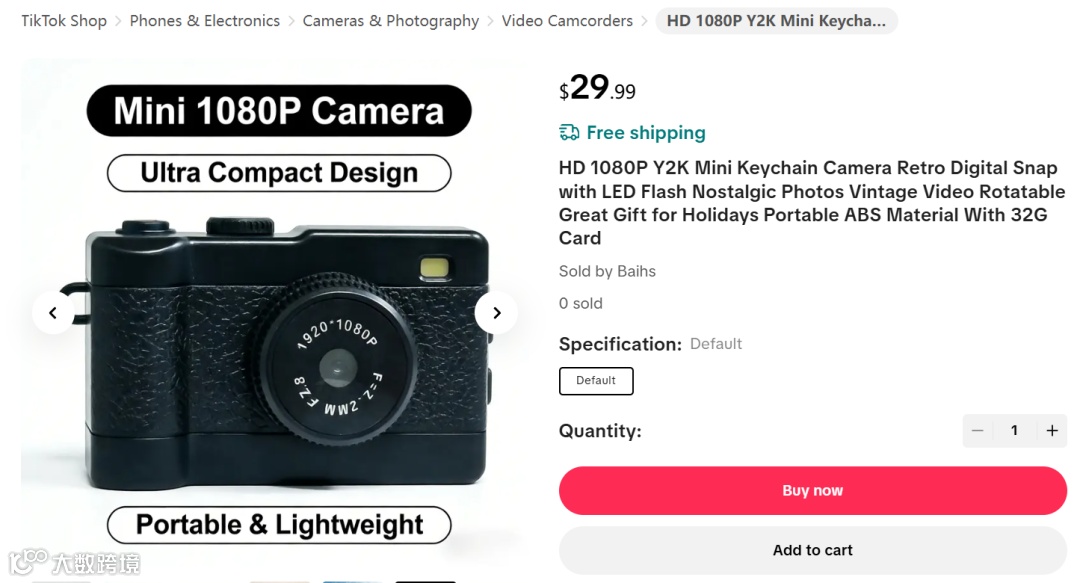1080x583 pixels.
Task: Click the Free shipping label
Action: 646,133
